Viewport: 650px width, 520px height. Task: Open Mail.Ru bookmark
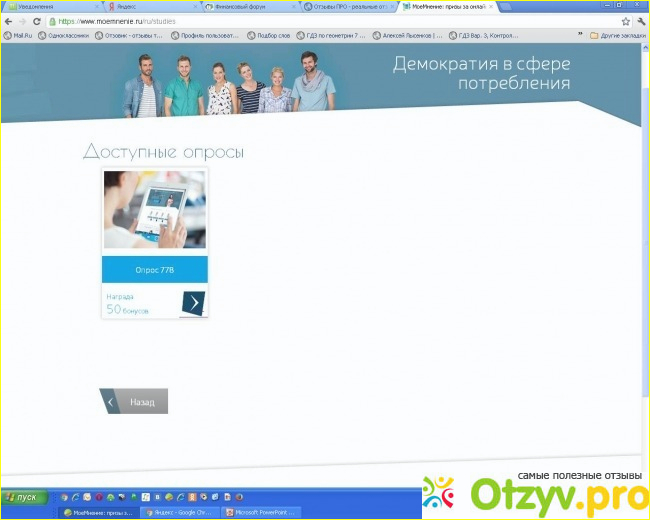[18, 35]
